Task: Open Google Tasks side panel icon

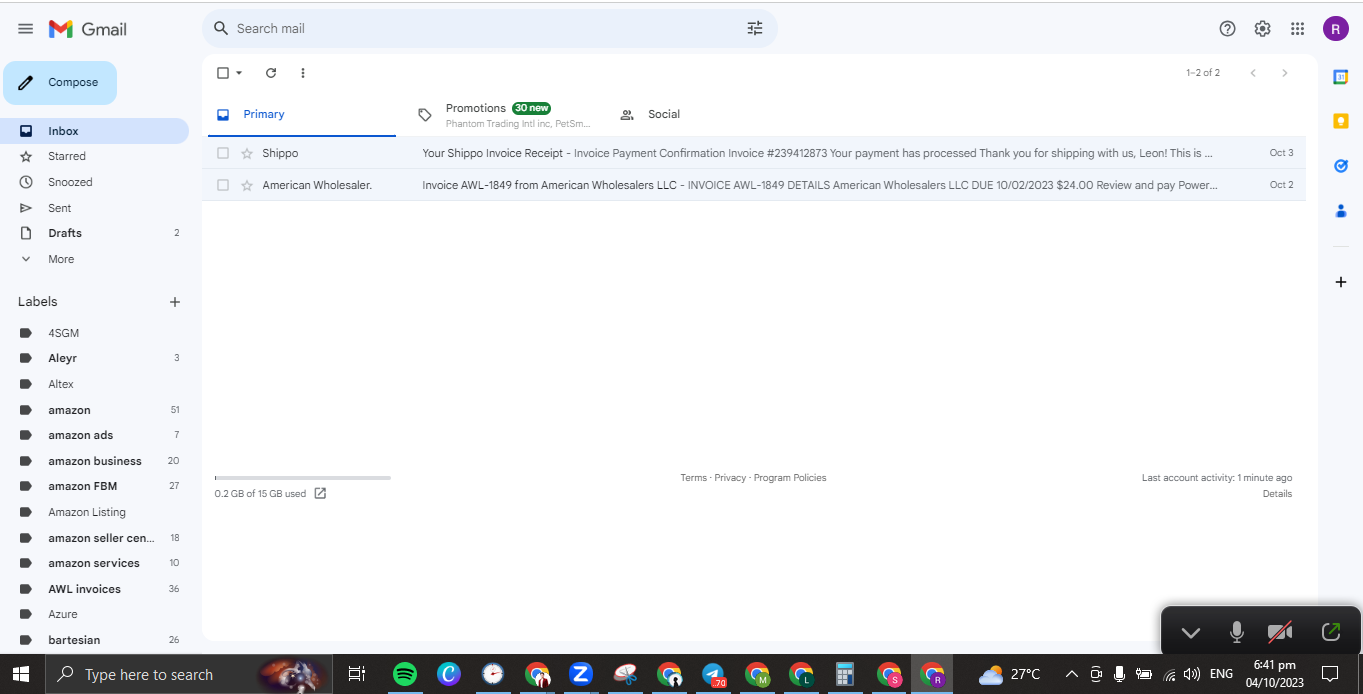Action: [1341, 166]
